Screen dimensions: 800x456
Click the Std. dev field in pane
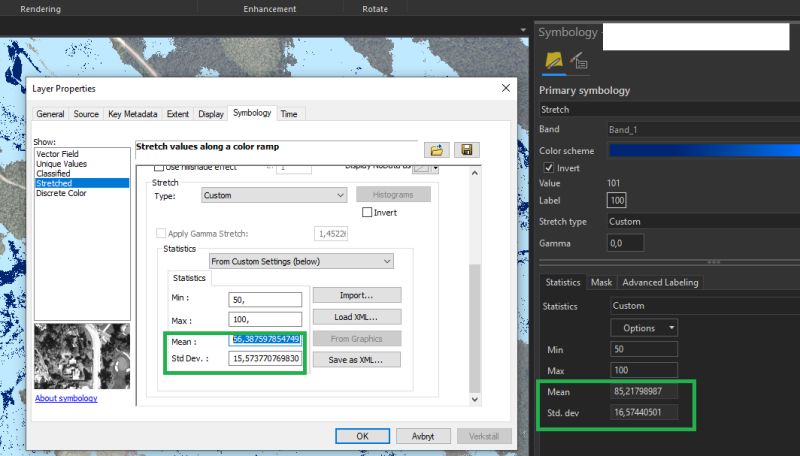pos(644,412)
